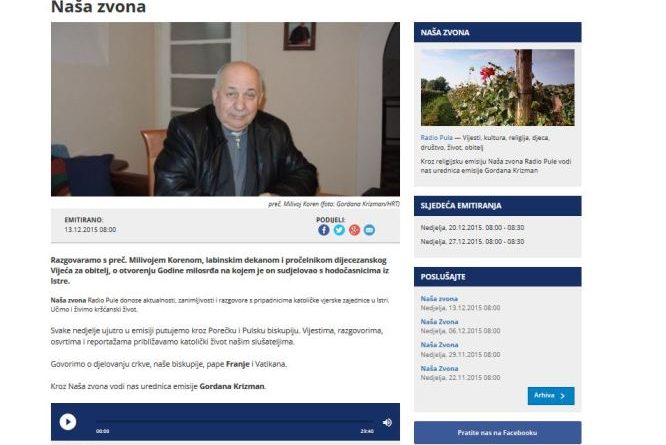Click the photo of Milivoj Koren
Image resolution: width=666 pixels, height=445 pixels.
(x=225, y=109)
